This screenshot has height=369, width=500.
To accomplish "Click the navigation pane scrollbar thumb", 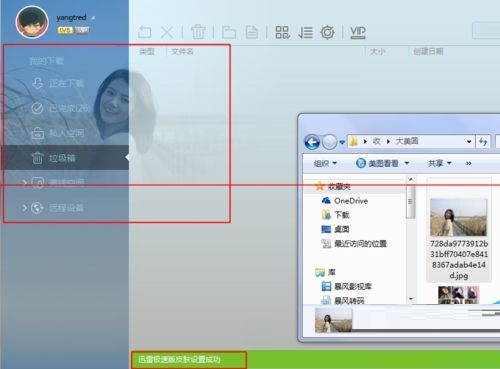I will (x=411, y=202).
